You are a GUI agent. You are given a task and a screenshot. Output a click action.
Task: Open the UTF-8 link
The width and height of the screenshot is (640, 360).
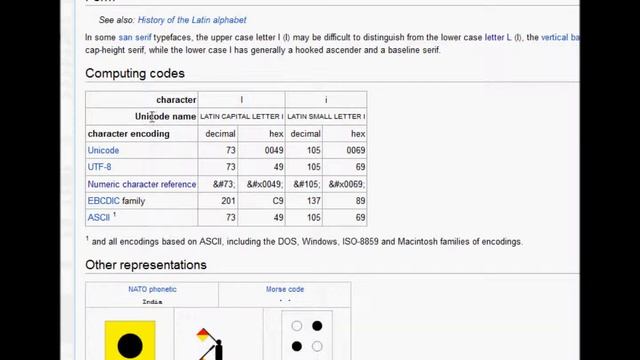pyautogui.click(x=99, y=167)
